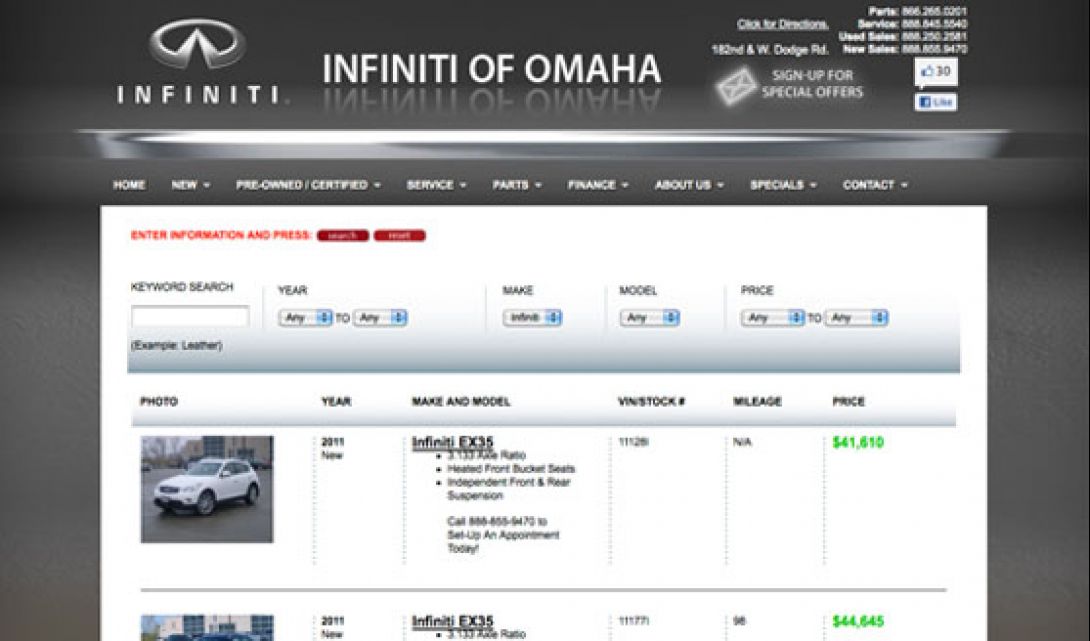Click the 182nd & W. Dodge Rd. address
1090x641 pixels.
[x=770, y=50]
